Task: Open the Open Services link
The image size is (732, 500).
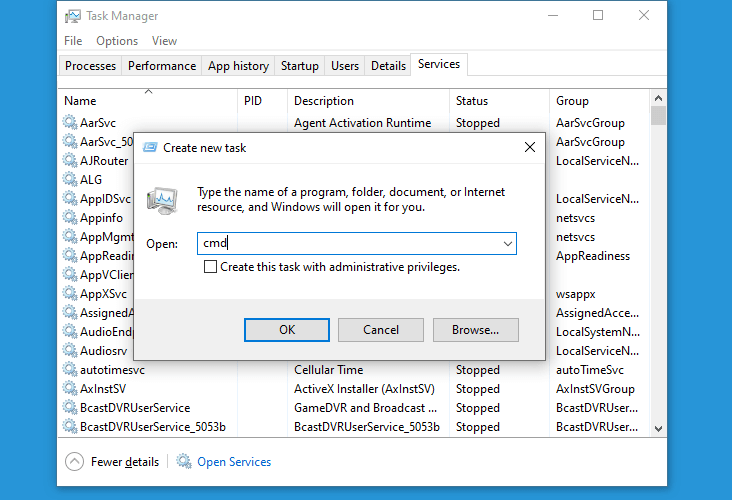Action: [234, 462]
